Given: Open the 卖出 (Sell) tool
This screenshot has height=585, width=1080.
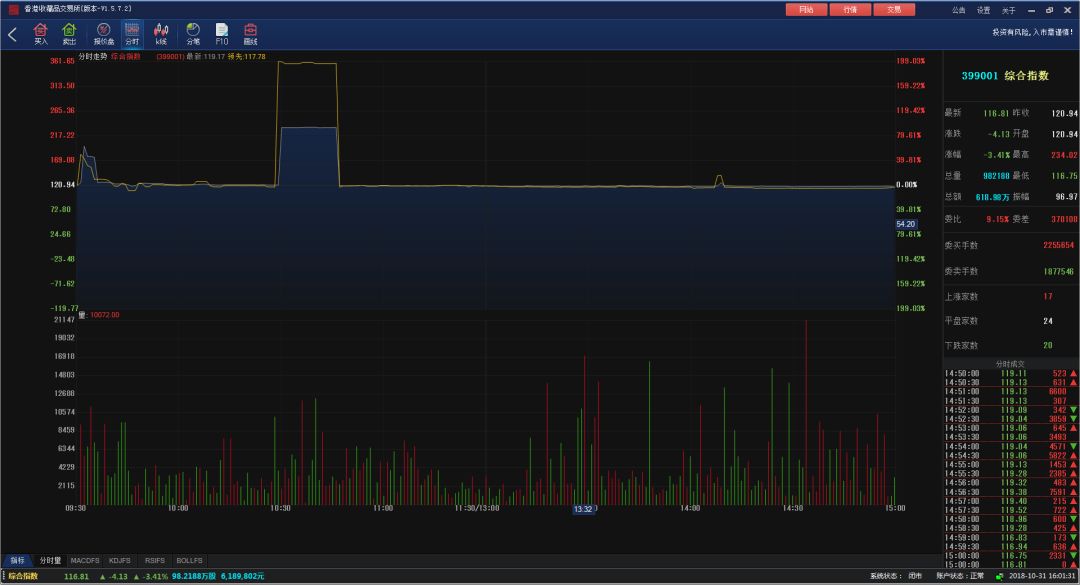Looking at the screenshot, I should 69,34.
